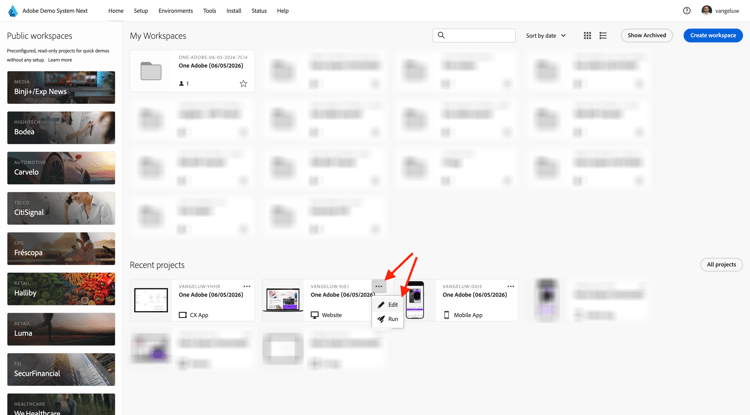Star the One Adobe workspace as favorite
This screenshot has height=415, width=750.
(x=243, y=84)
